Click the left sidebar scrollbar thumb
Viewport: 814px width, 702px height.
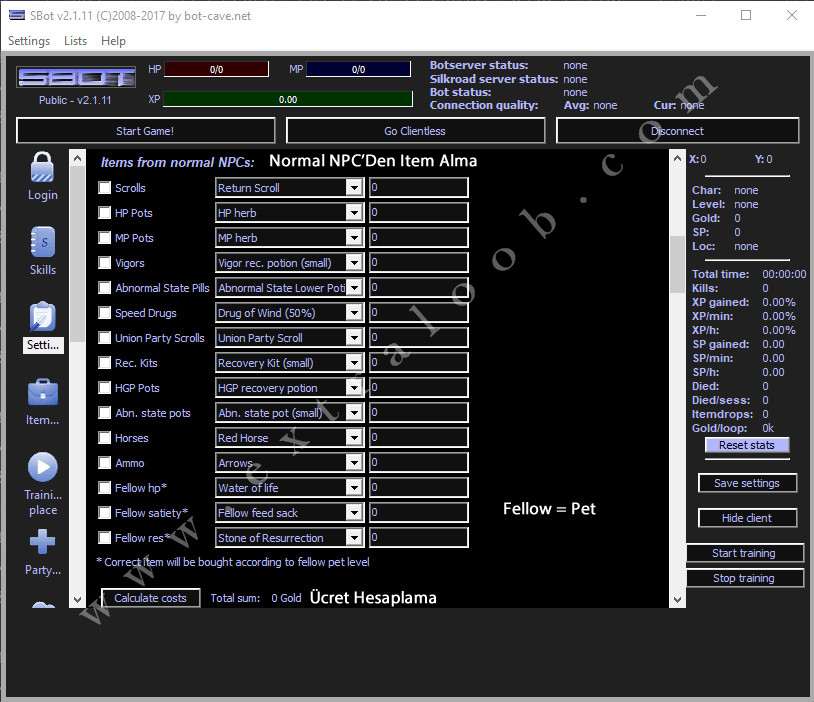77,250
